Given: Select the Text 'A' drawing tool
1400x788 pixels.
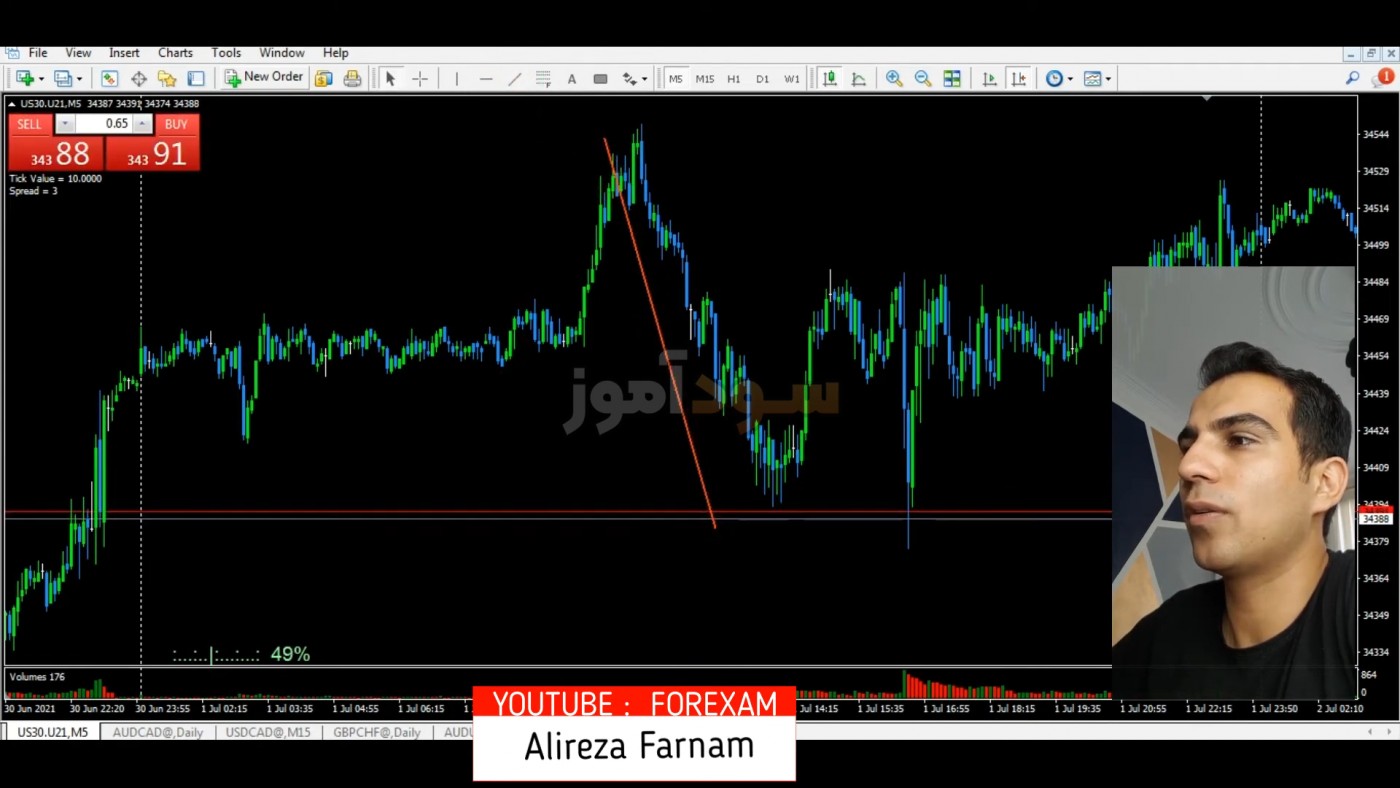Looking at the screenshot, I should tap(572, 78).
